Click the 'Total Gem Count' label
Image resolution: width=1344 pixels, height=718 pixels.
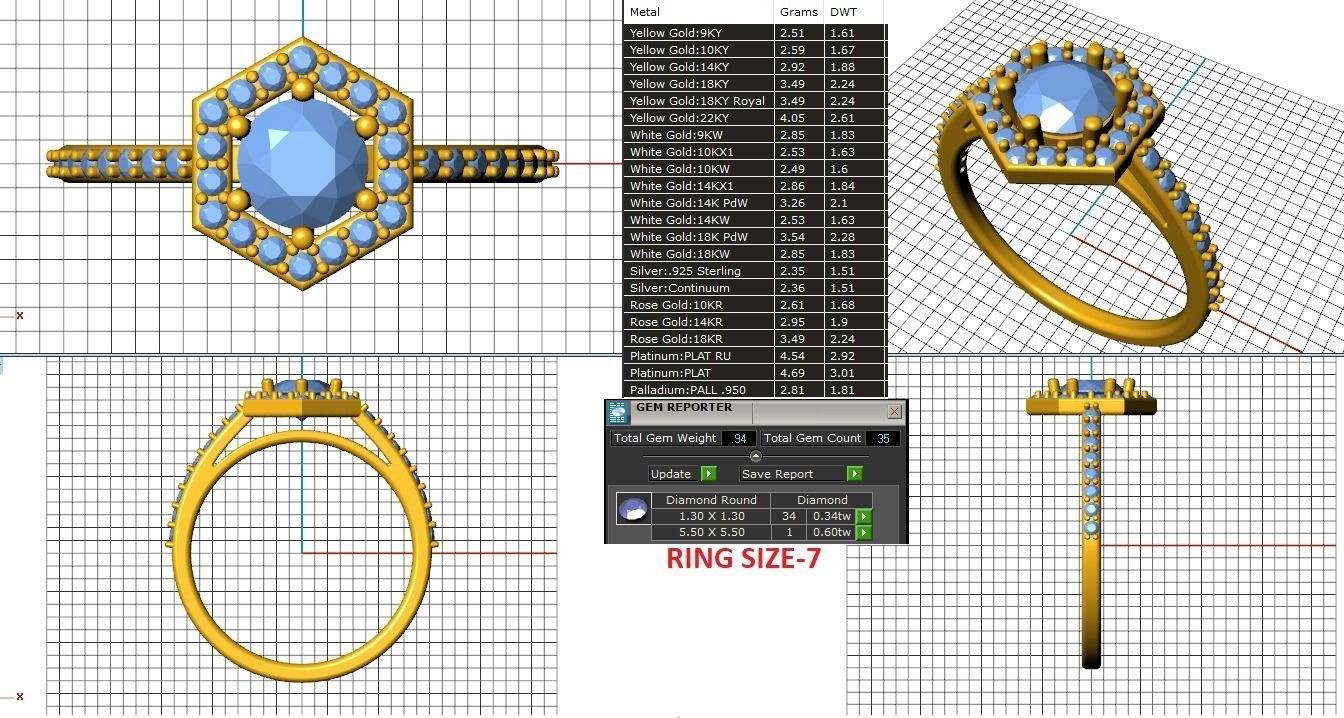812,438
